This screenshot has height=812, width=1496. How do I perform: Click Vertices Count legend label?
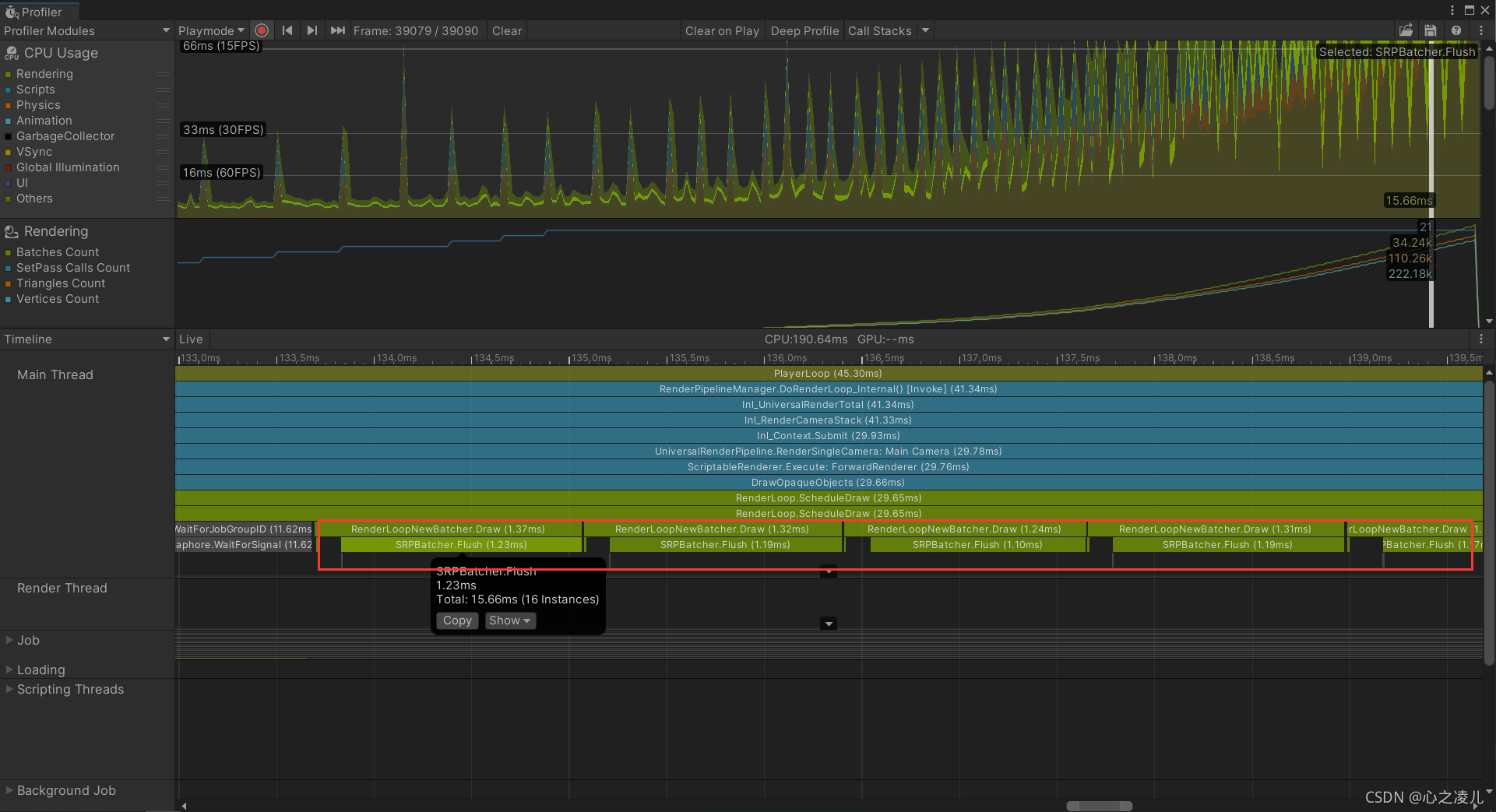pos(58,299)
